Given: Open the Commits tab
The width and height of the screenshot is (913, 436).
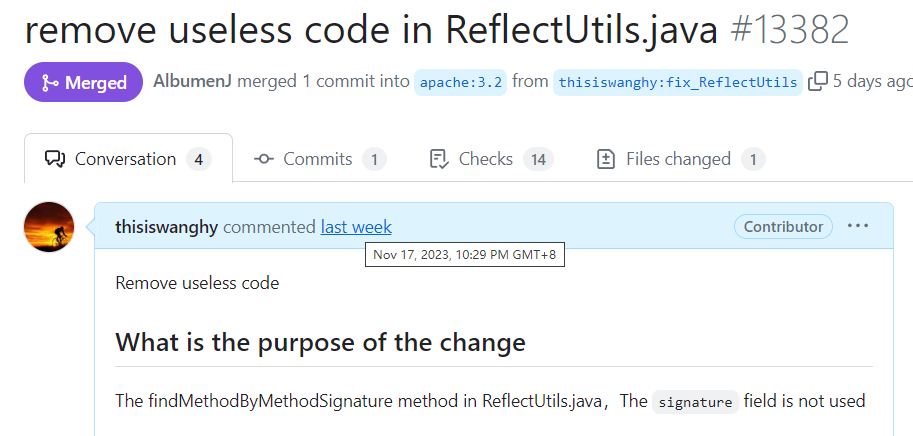Looking at the screenshot, I should coord(320,159).
